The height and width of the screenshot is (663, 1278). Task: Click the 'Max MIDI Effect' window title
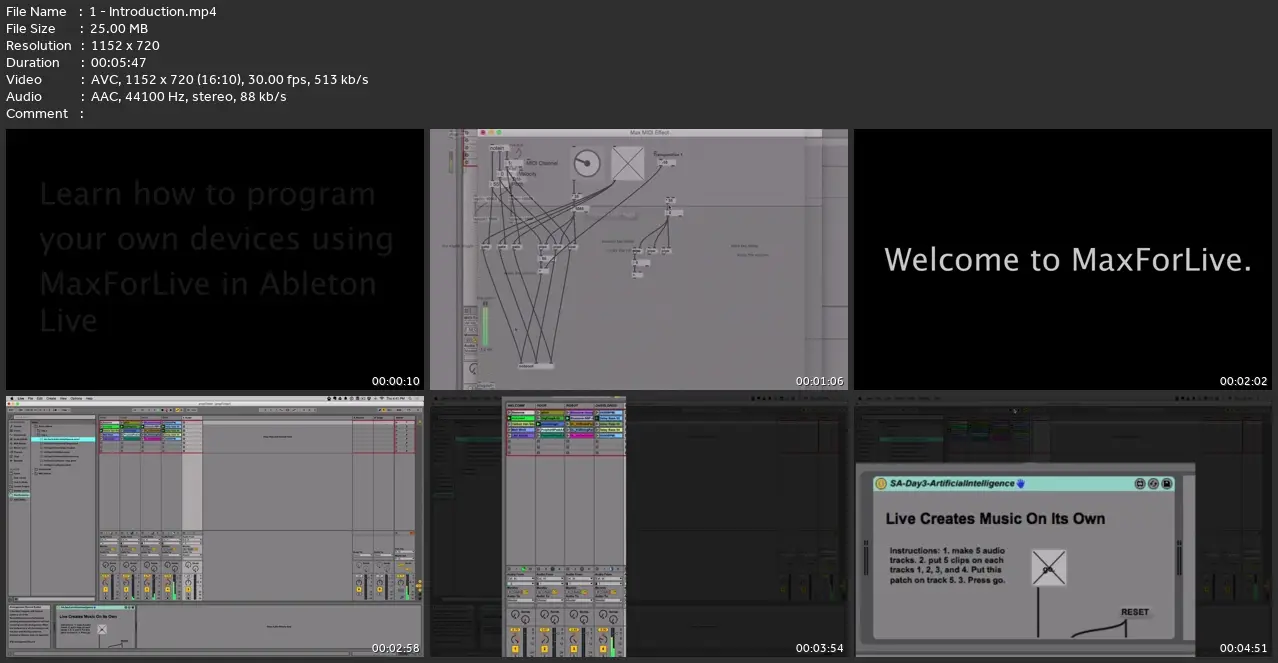[x=649, y=132]
